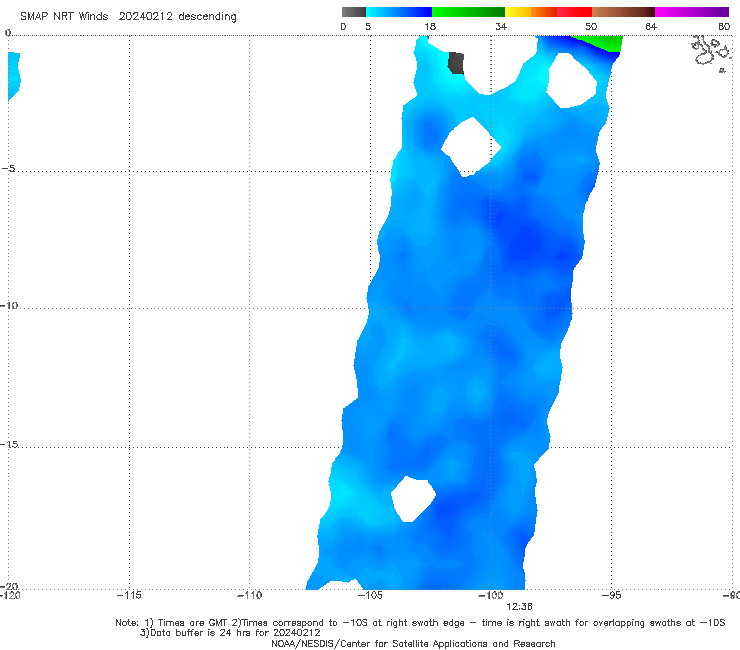
Task: Click the latitude label '-15'
Action: pyautogui.click(x=9, y=444)
